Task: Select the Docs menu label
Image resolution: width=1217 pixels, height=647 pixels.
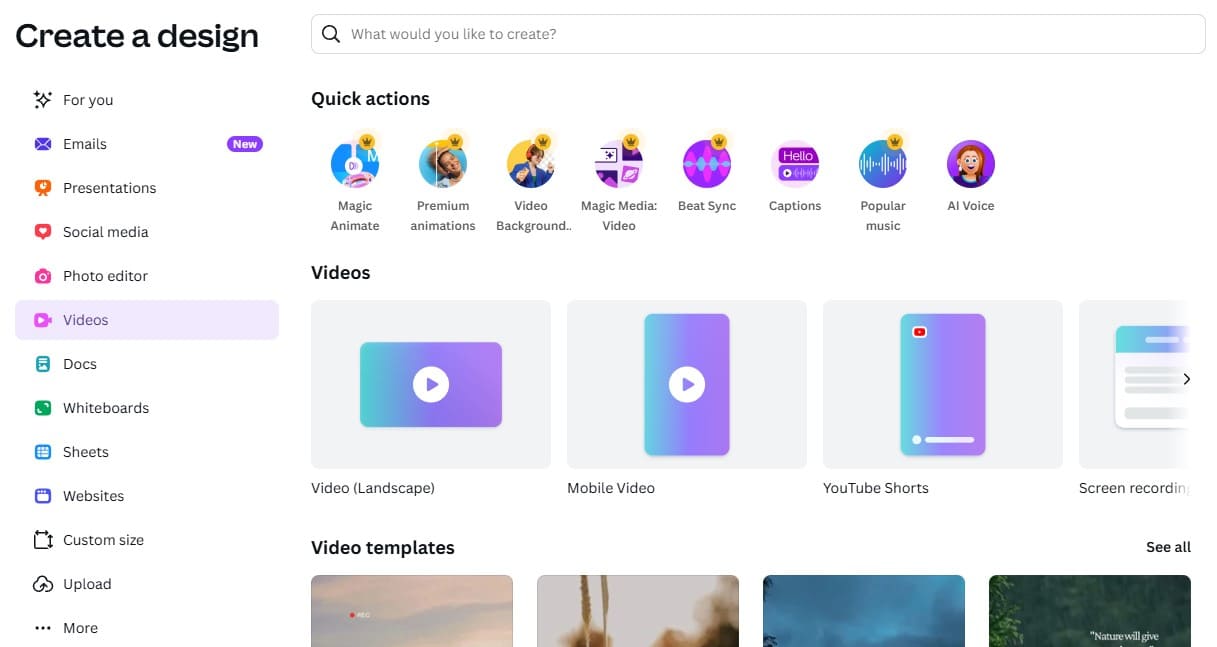Action: pyautogui.click(x=80, y=364)
